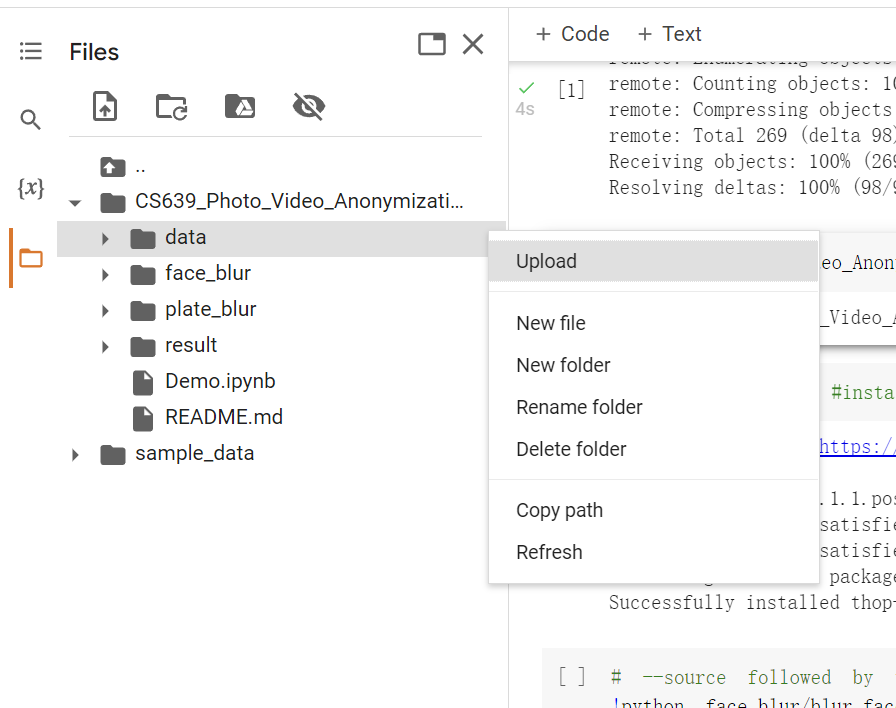Collapse the CS639_Photo_Video_Anonymizati folder
This screenshot has height=708, width=896.
pyautogui.click(x=75, y=201)
